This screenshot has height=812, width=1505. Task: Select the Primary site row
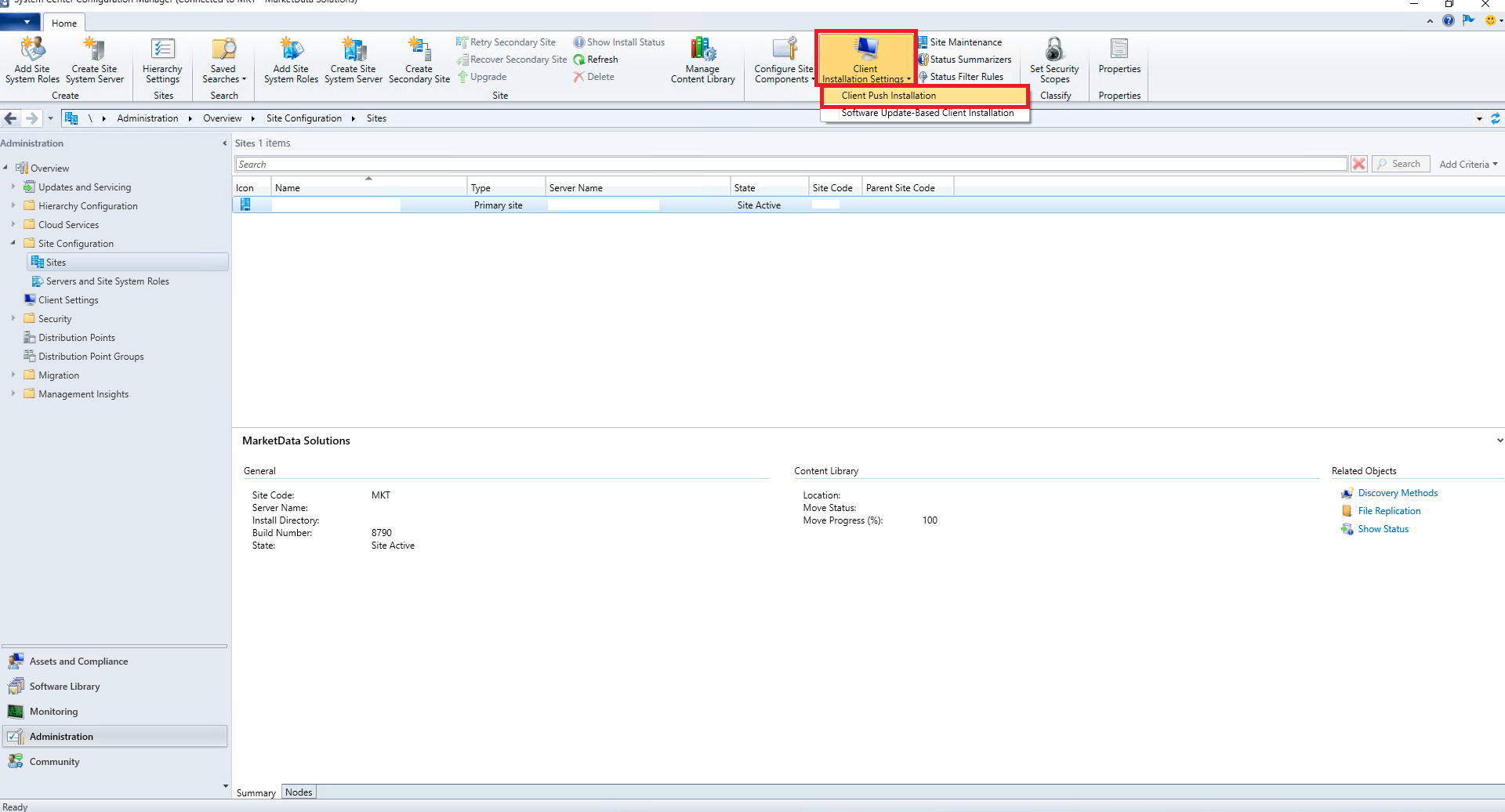(868, 205)
